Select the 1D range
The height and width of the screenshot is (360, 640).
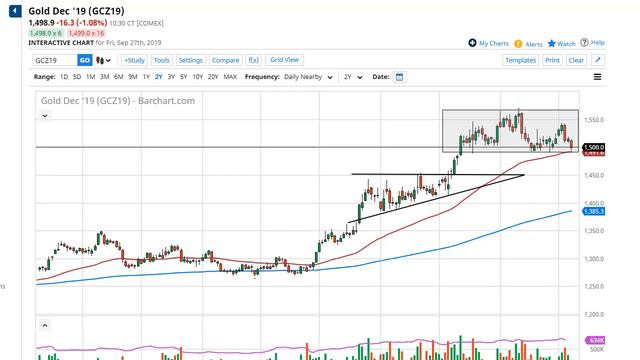click(64, 77)
